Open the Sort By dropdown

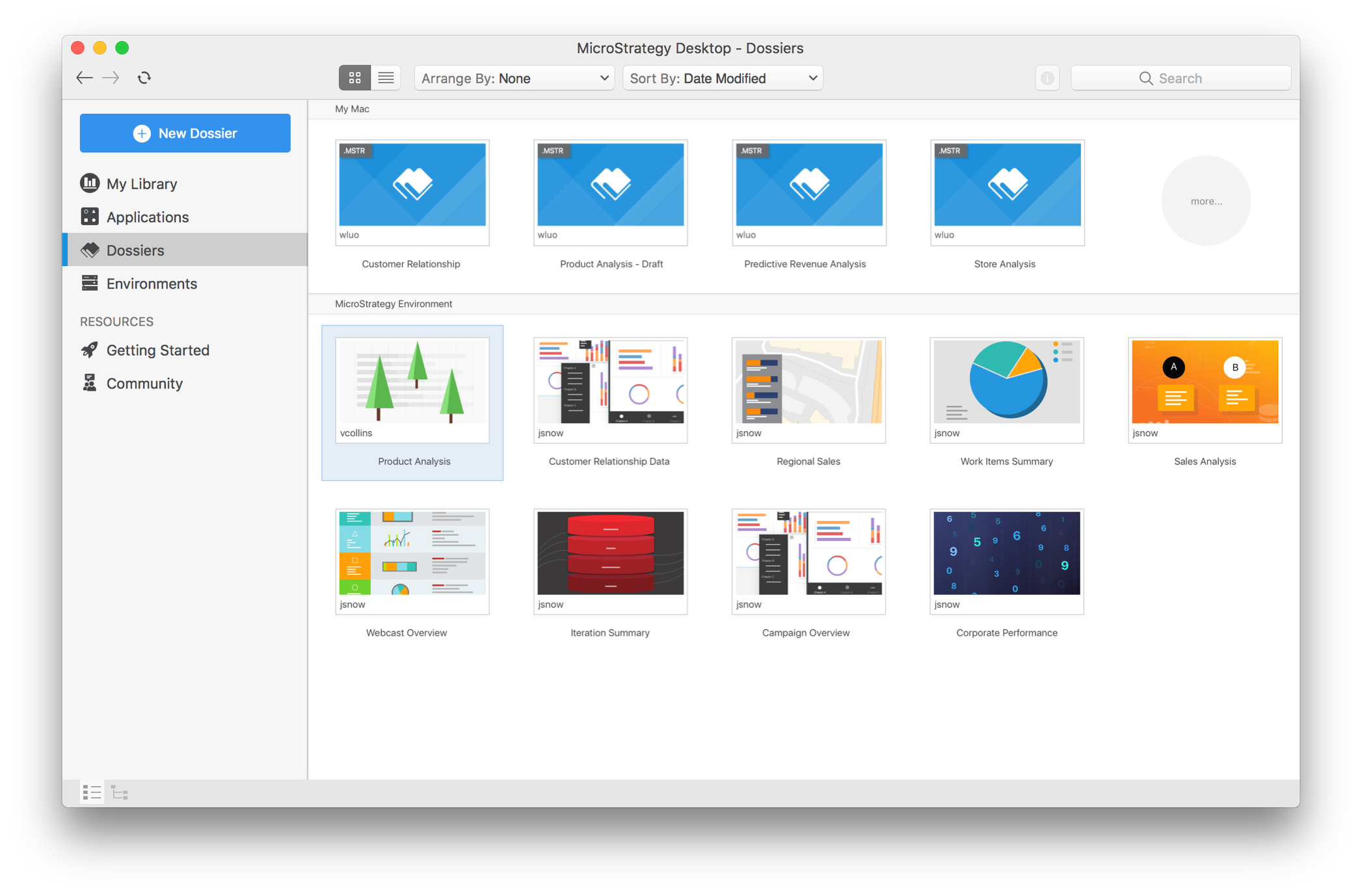[x=722, y=77]
